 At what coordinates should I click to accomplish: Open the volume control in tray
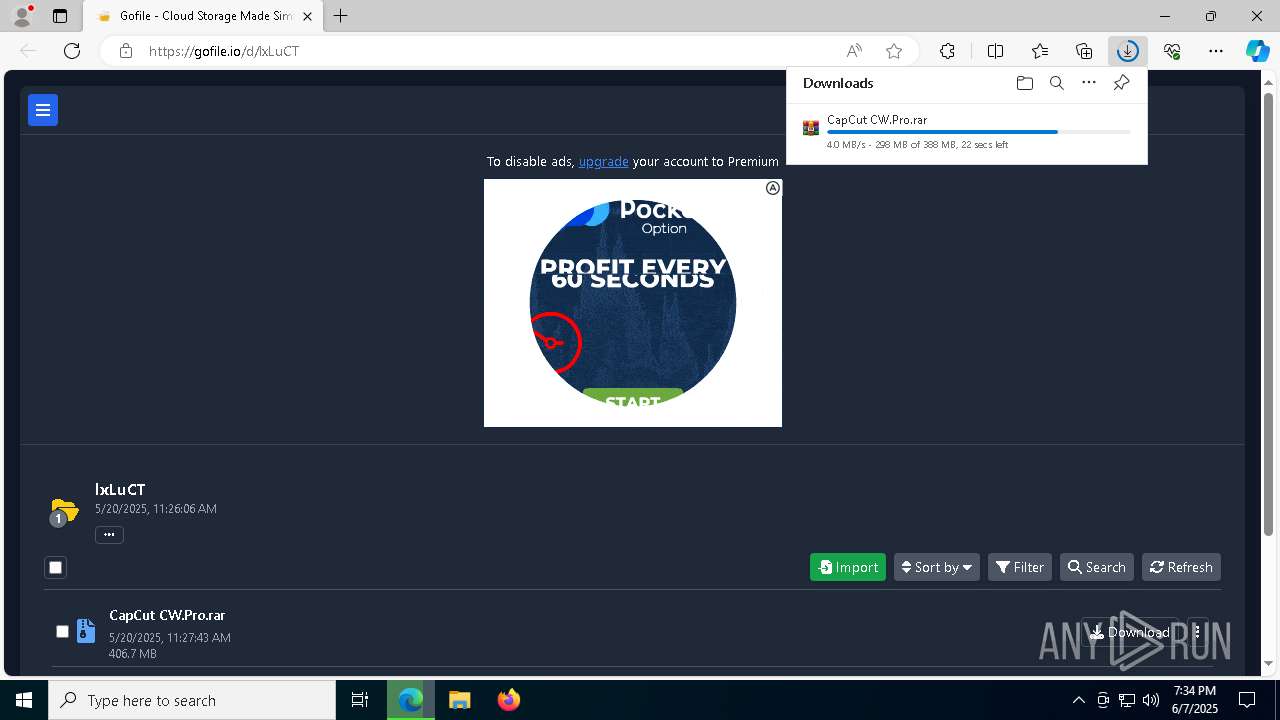pos(1151,700)
